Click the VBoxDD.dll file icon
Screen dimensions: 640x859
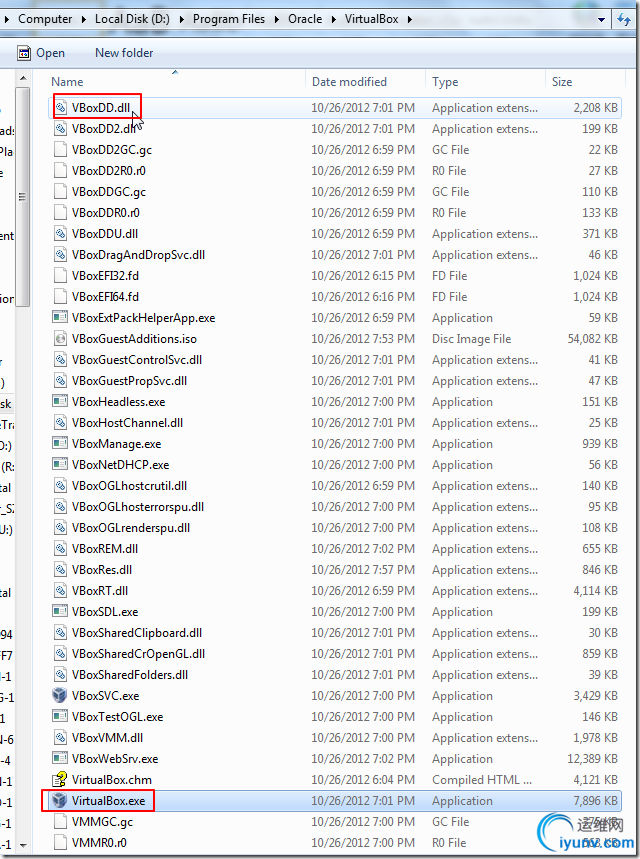click(60, 107)
